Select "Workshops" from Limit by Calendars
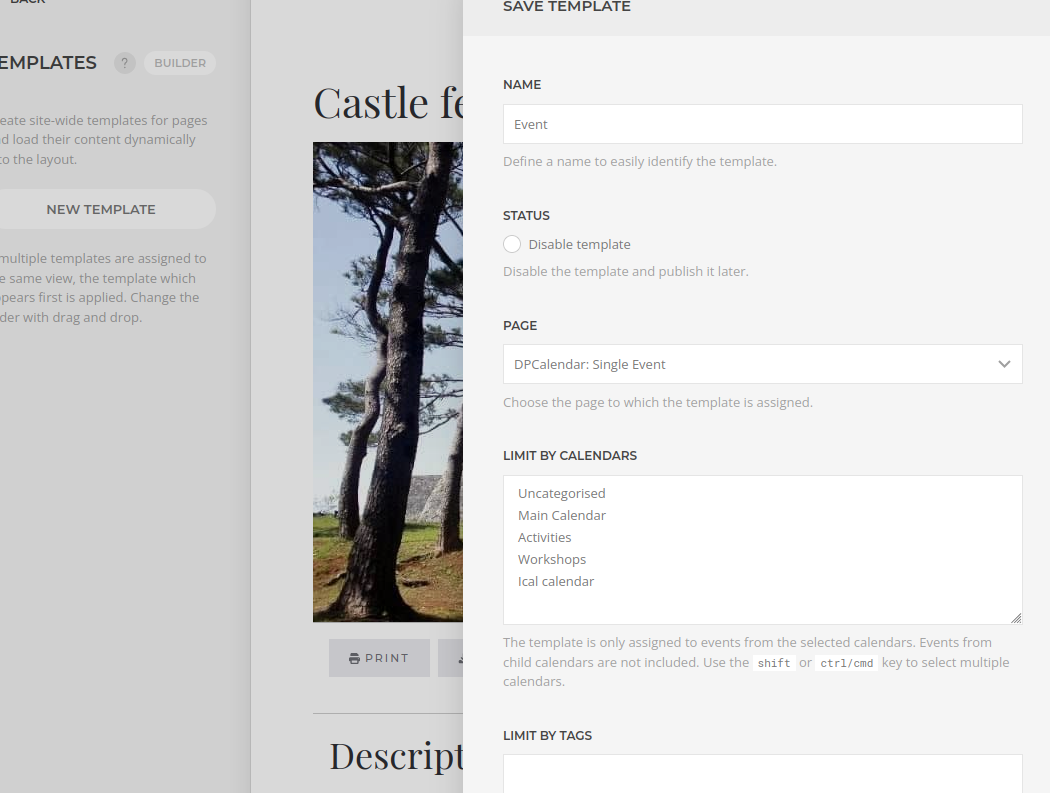Screen dimensions: 1050x793 tap(551, 559)
